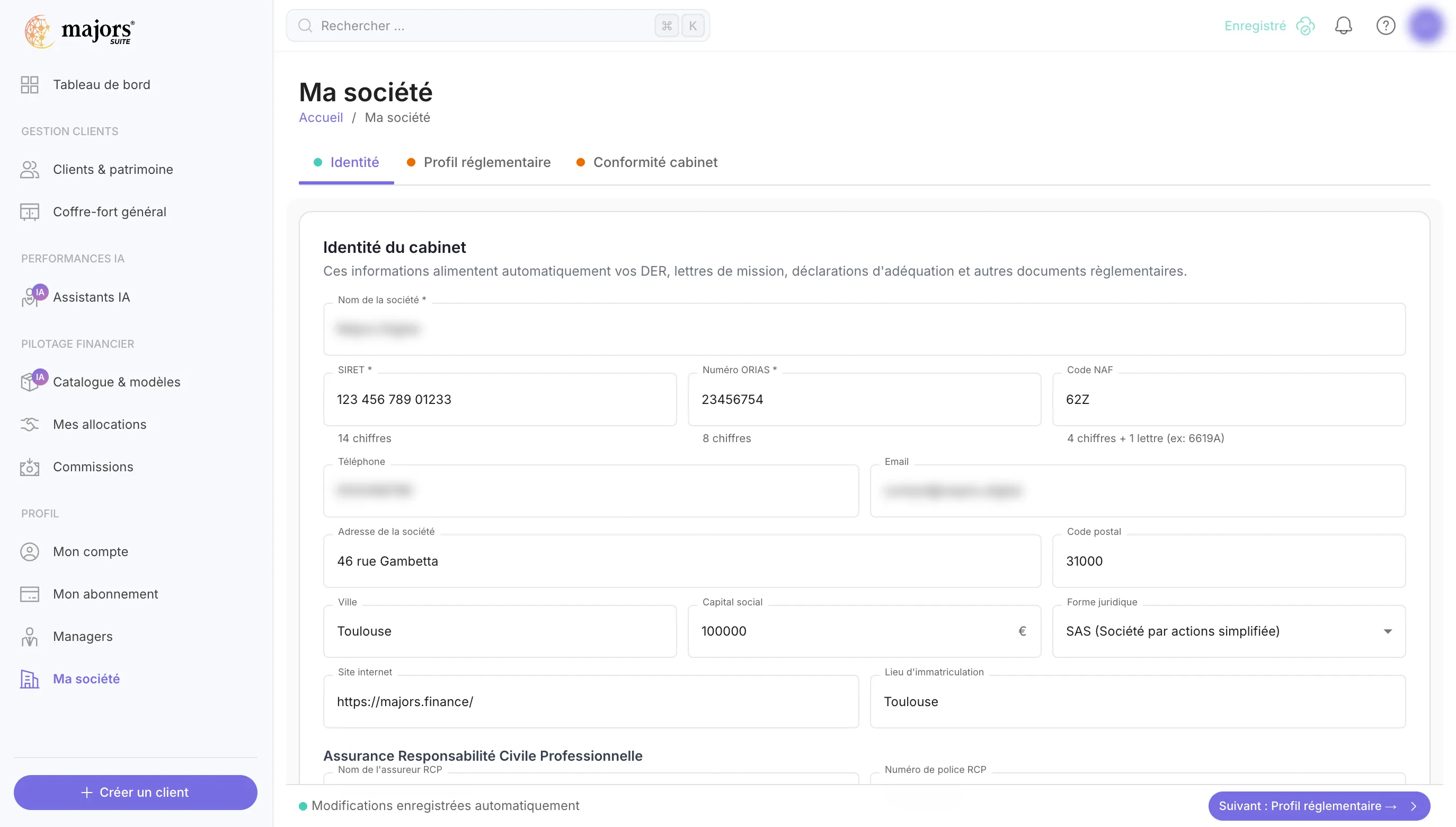This screenshot has width=1456, height=827.
Task: Switch to the Conformité cabinet tab
Action: pyautogui.click(x=647, y=162)
